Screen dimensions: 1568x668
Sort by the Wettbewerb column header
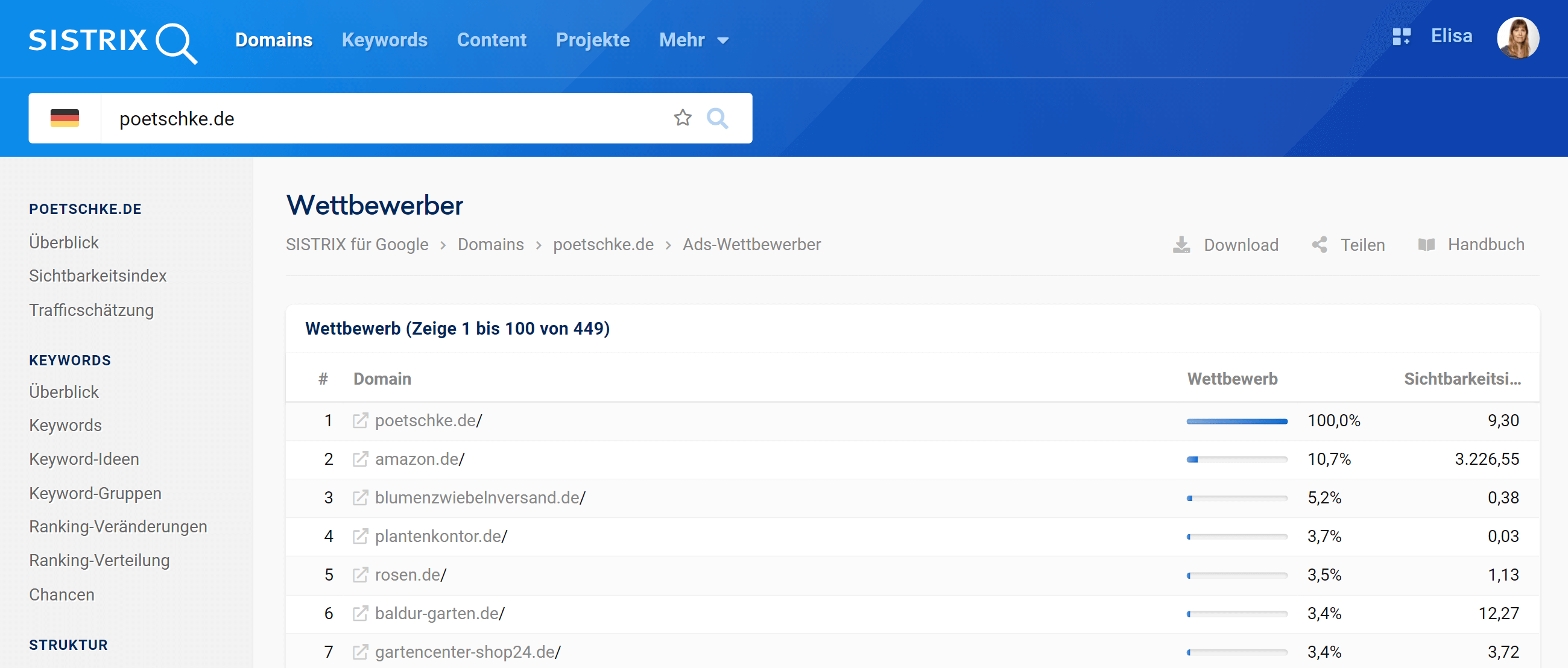1232,379
